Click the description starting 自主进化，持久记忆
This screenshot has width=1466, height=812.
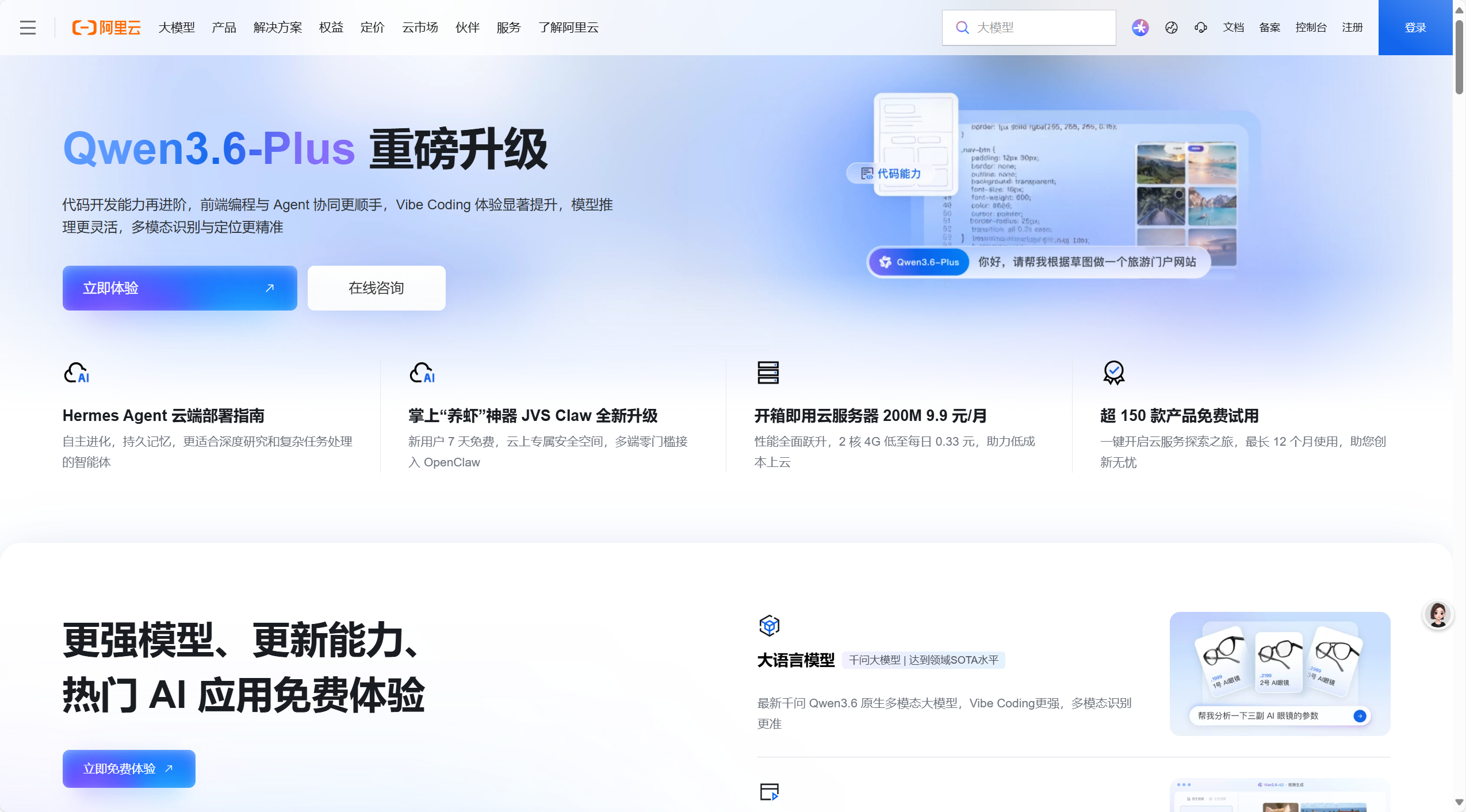pyautogui.click(x=208, y=451)
